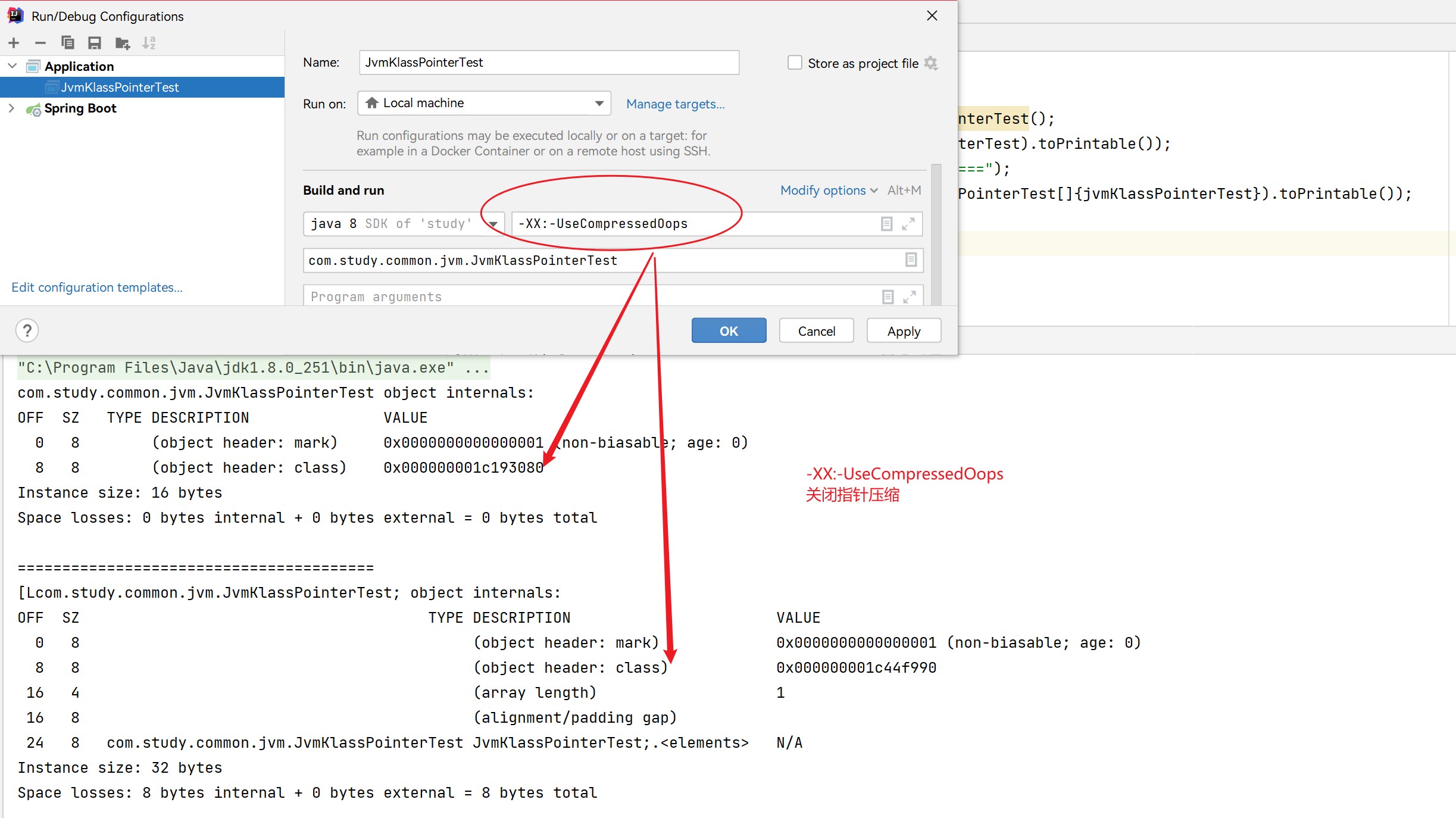Select JvmKlassPointerTest in the configuration tree

click(x=120, y=88)
